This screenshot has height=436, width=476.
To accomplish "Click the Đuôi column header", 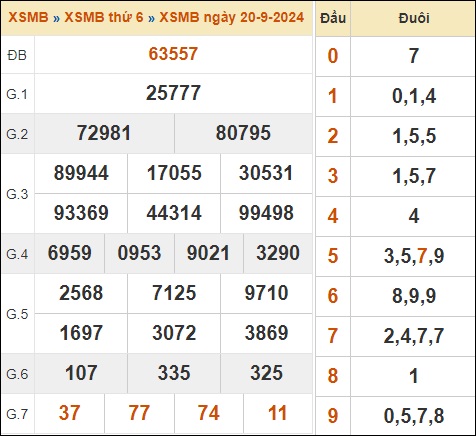I will (414, 18).
